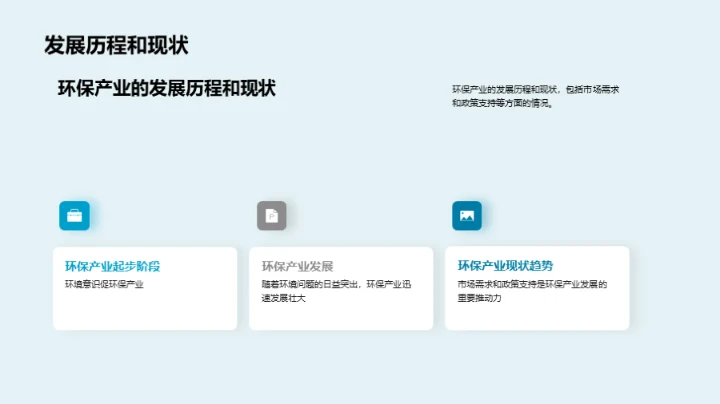Click the card heading 环保产业现状趋势

point(505,266)
